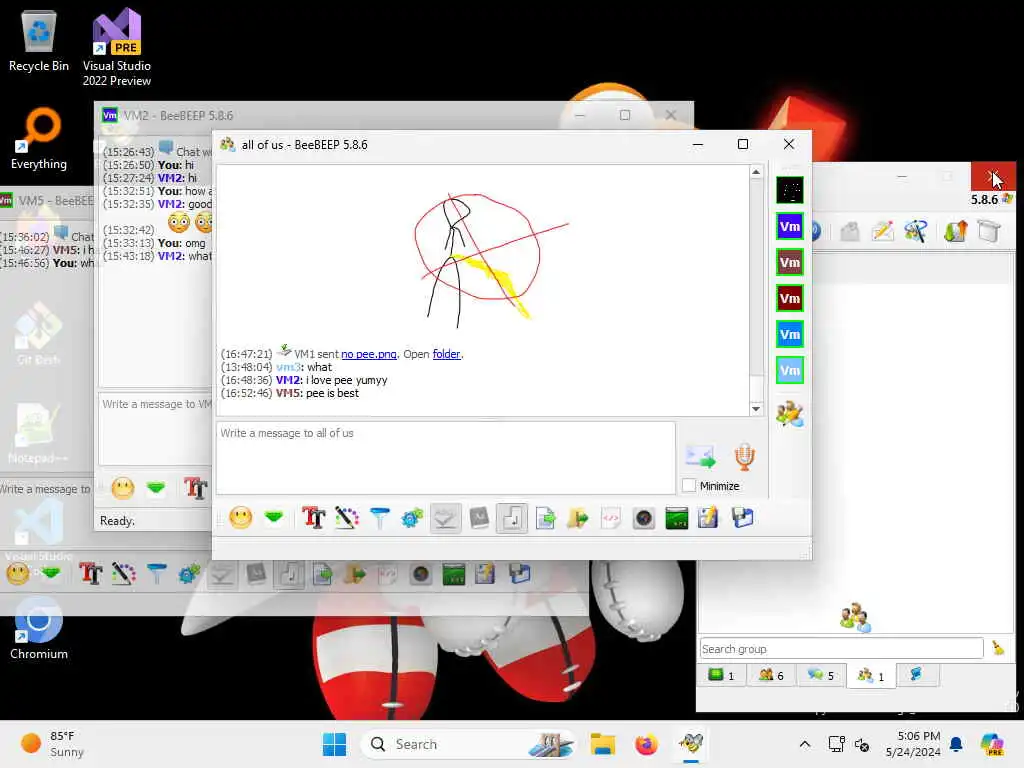Open chat settings gears icon in all of us

click(x=412, y=519)
